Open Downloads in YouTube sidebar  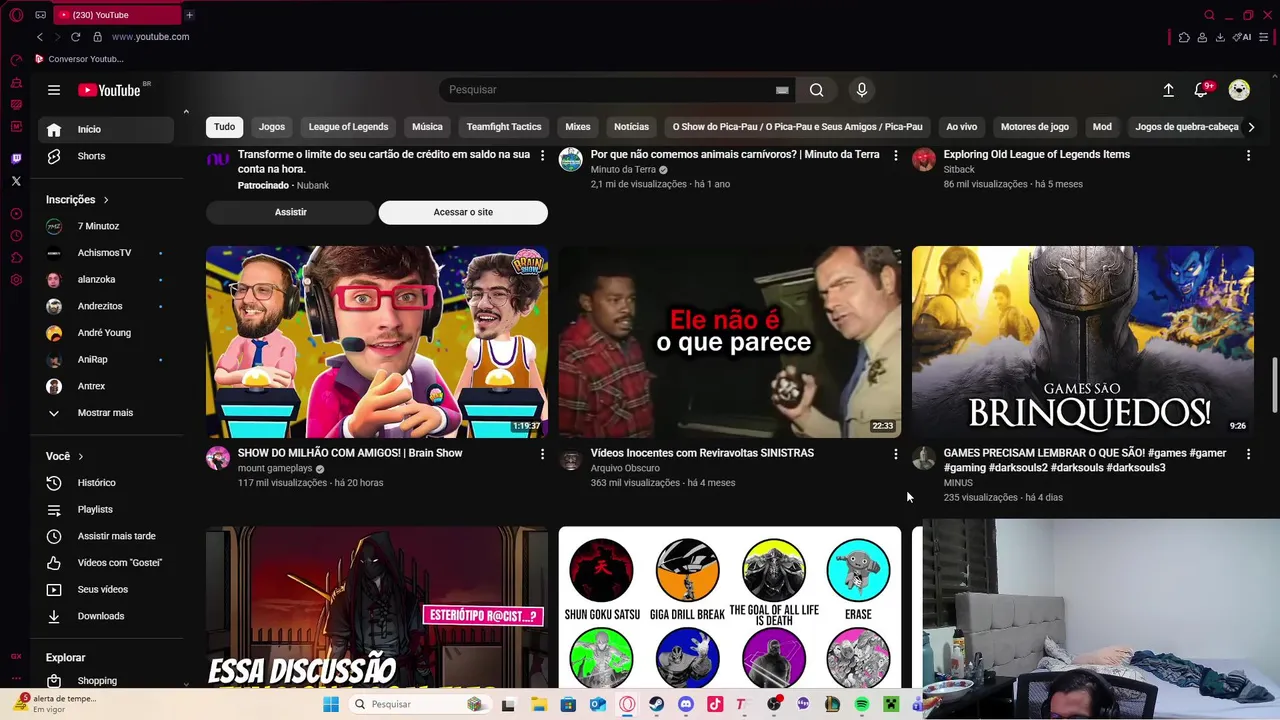coord(106,616)
